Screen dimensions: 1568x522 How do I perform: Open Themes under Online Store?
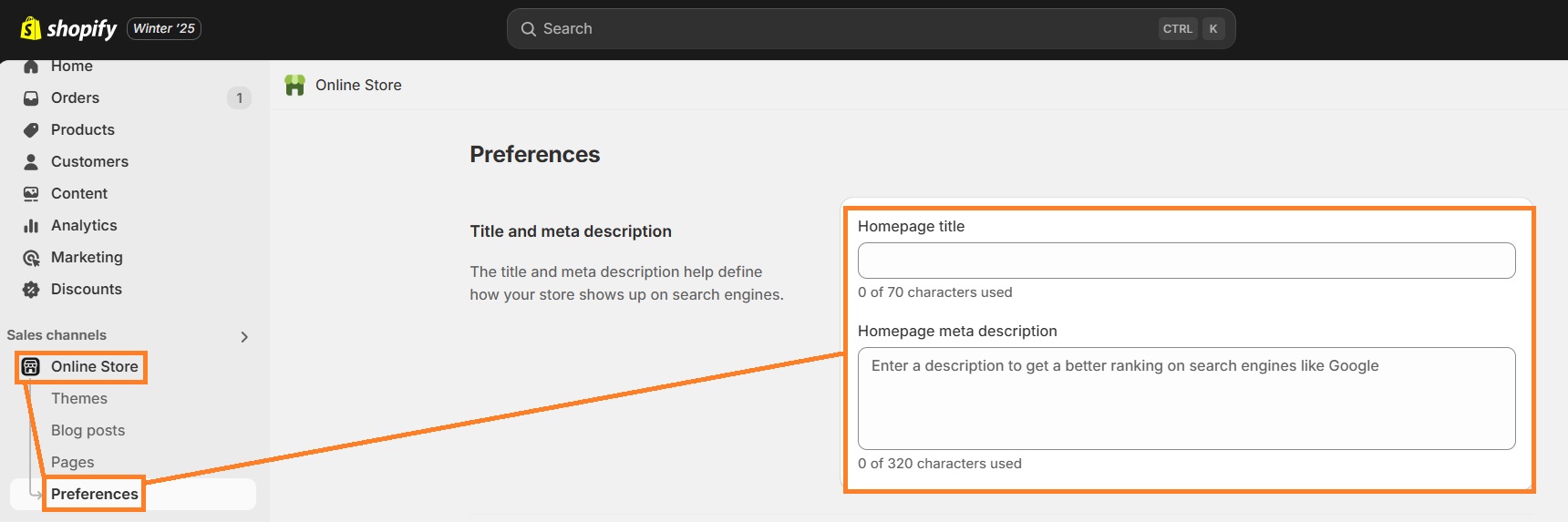coord(79,398)
